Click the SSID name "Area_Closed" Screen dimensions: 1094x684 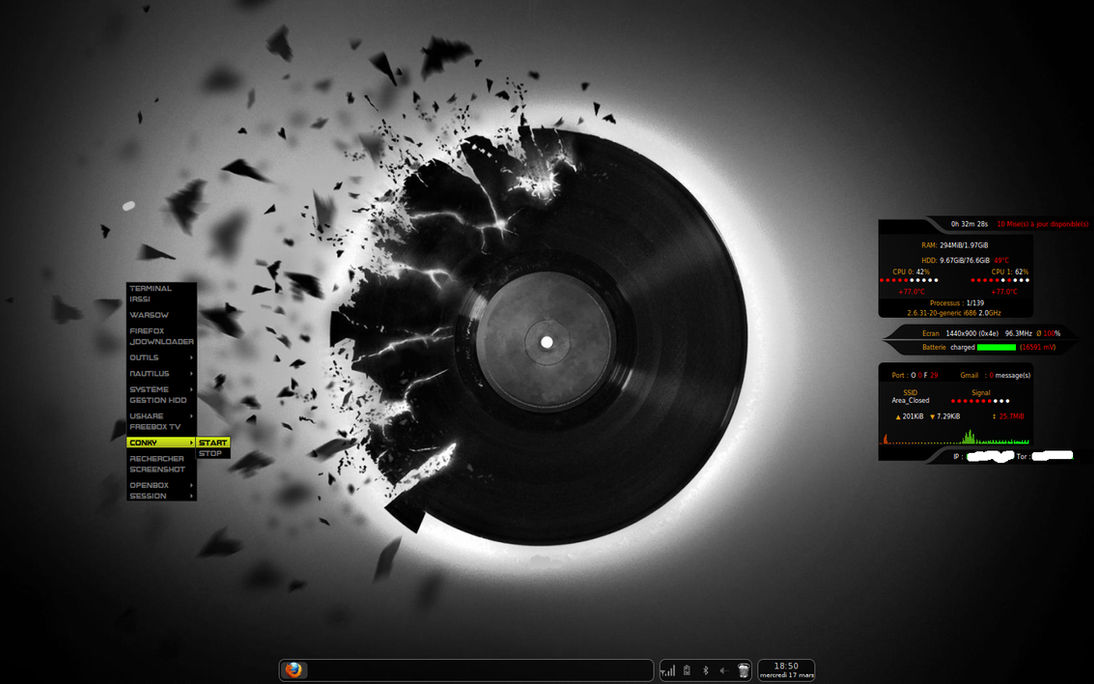click(x=910, y=401)
